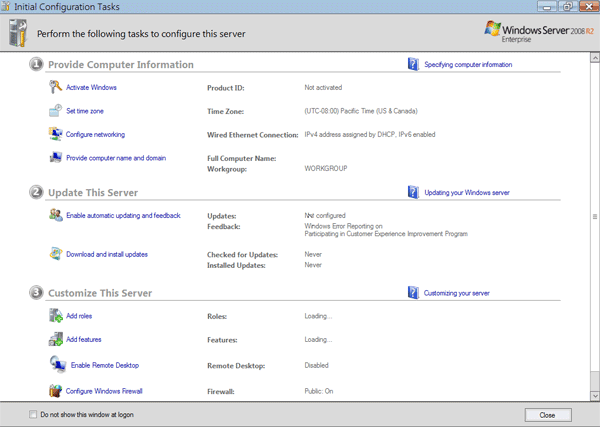Open Customizing your server help link
This screenshot has width=600, height=427.
(x=457, y=293)
